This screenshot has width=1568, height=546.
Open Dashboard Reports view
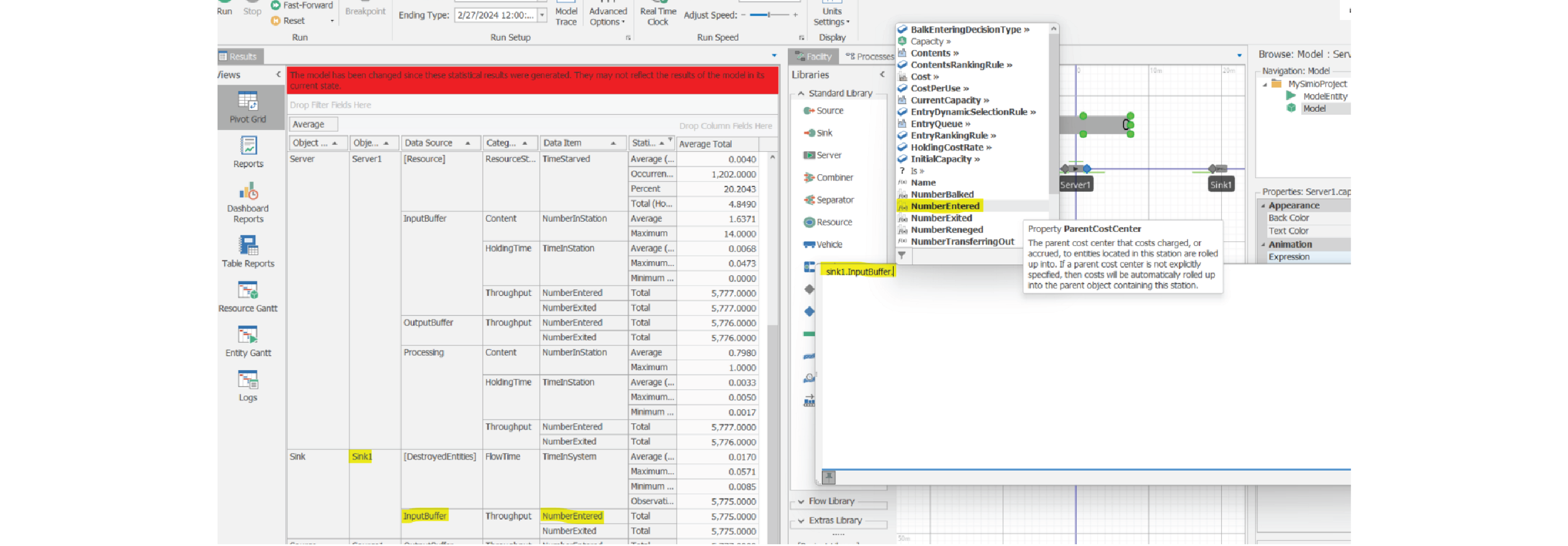coord(248,202)
